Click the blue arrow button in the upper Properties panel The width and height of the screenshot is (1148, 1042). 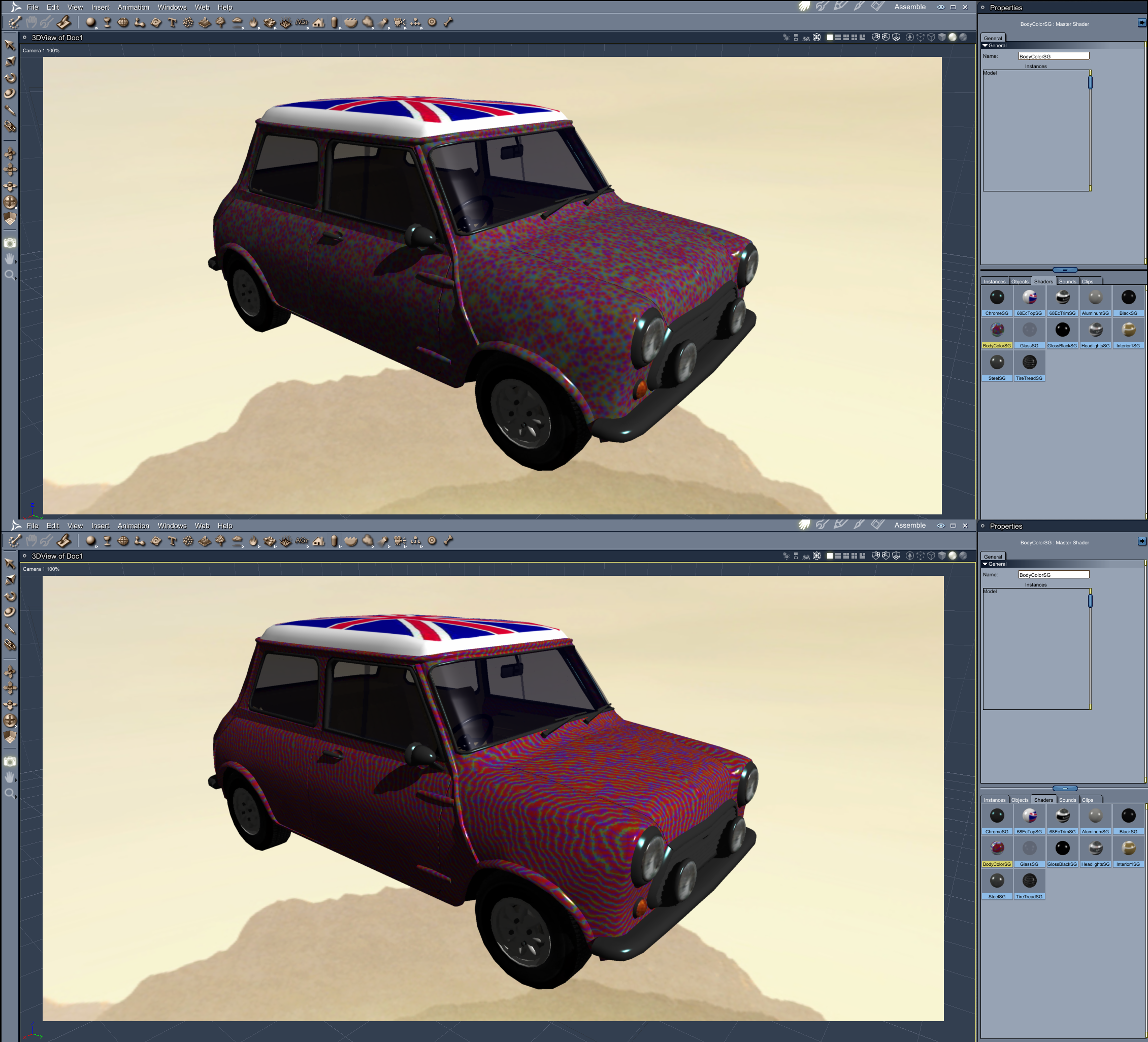coord(1141,23)
